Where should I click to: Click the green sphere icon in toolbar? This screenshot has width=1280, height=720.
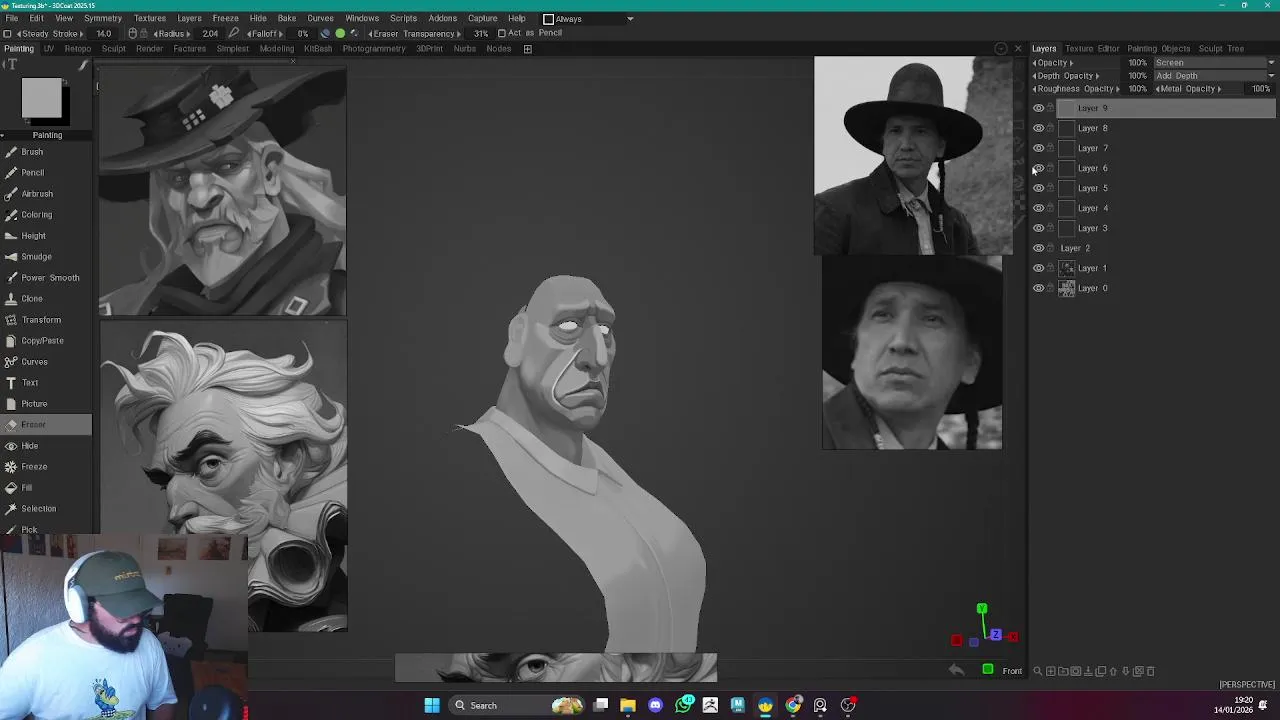340,33
